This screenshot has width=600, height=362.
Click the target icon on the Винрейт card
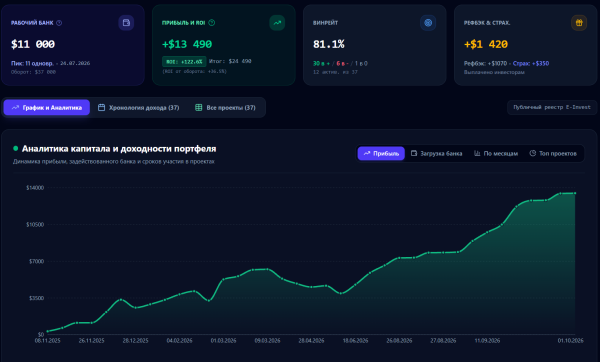pos(428,23)
